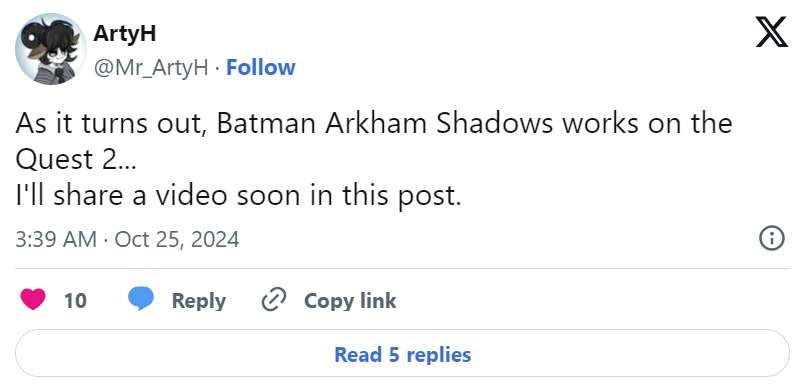This screenshot has height=385, width=805.
Task: Open Read 5 replies button
Action: [402, 354]
